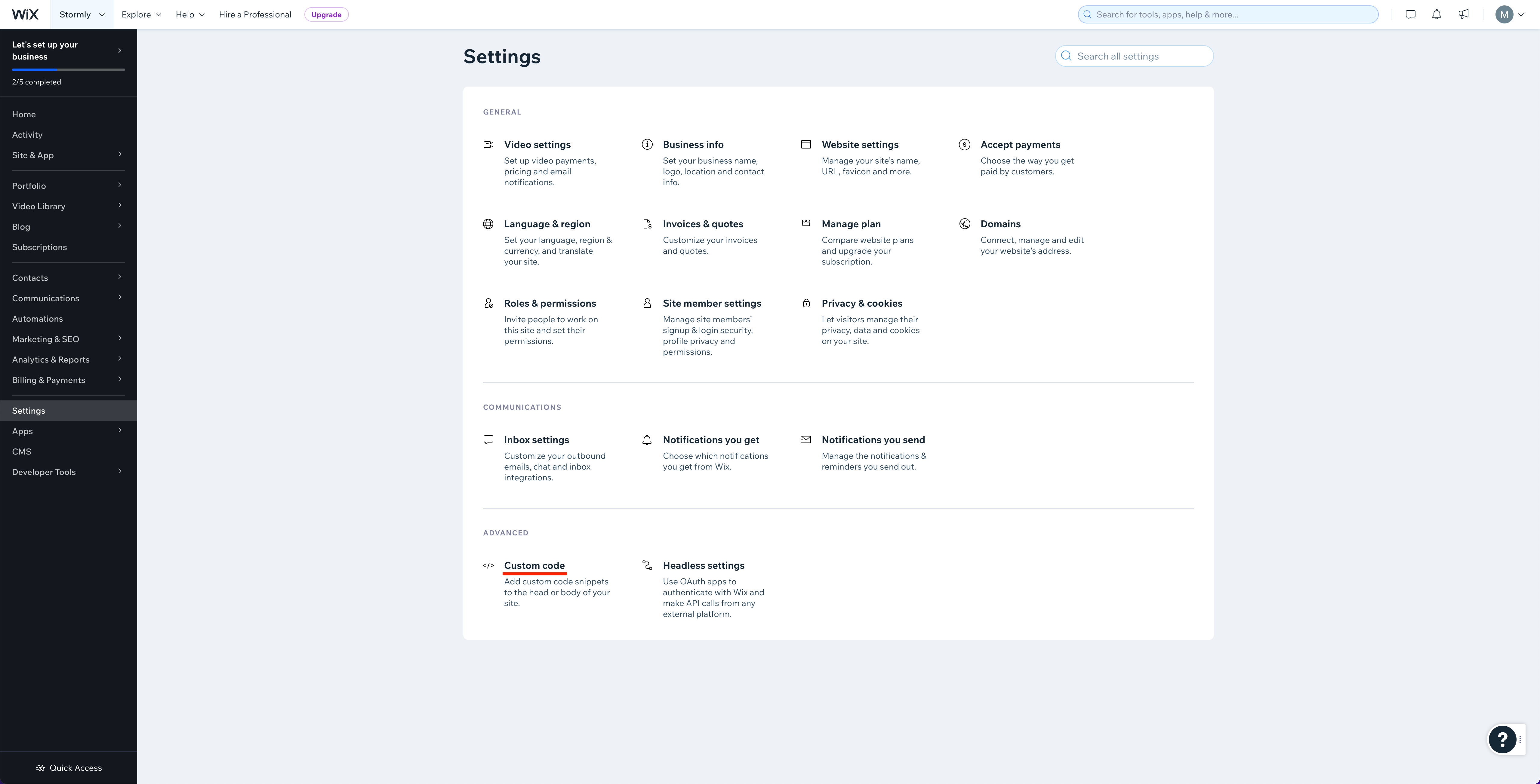
Task: Click the Invoices & quotes document icon
Action: pyautogui.click(x=647, y=224)
